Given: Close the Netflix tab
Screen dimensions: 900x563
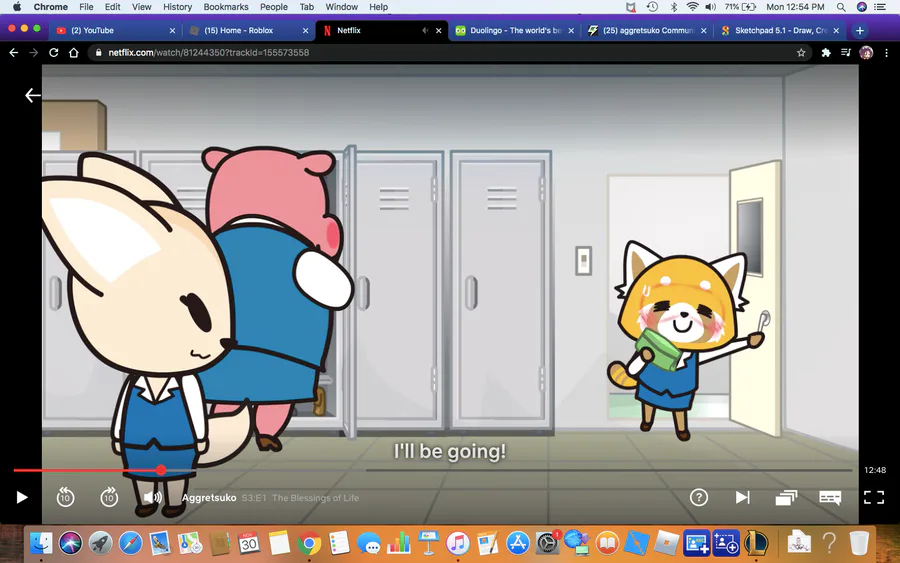Looking at the screenshot, I should coord(439,30).
